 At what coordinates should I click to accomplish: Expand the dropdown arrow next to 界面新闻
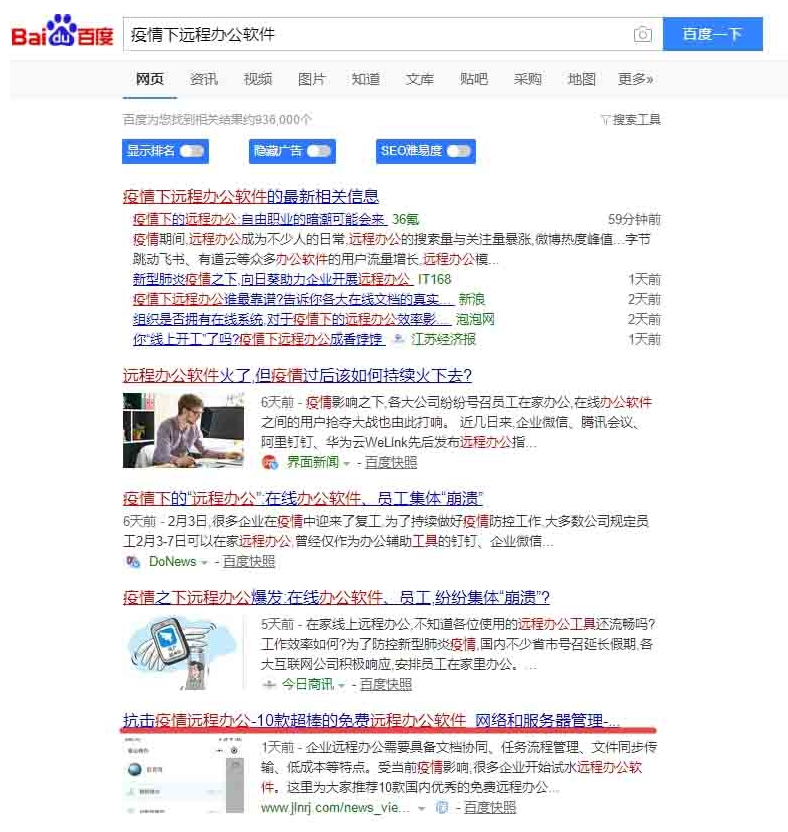[x=347, y=463]
